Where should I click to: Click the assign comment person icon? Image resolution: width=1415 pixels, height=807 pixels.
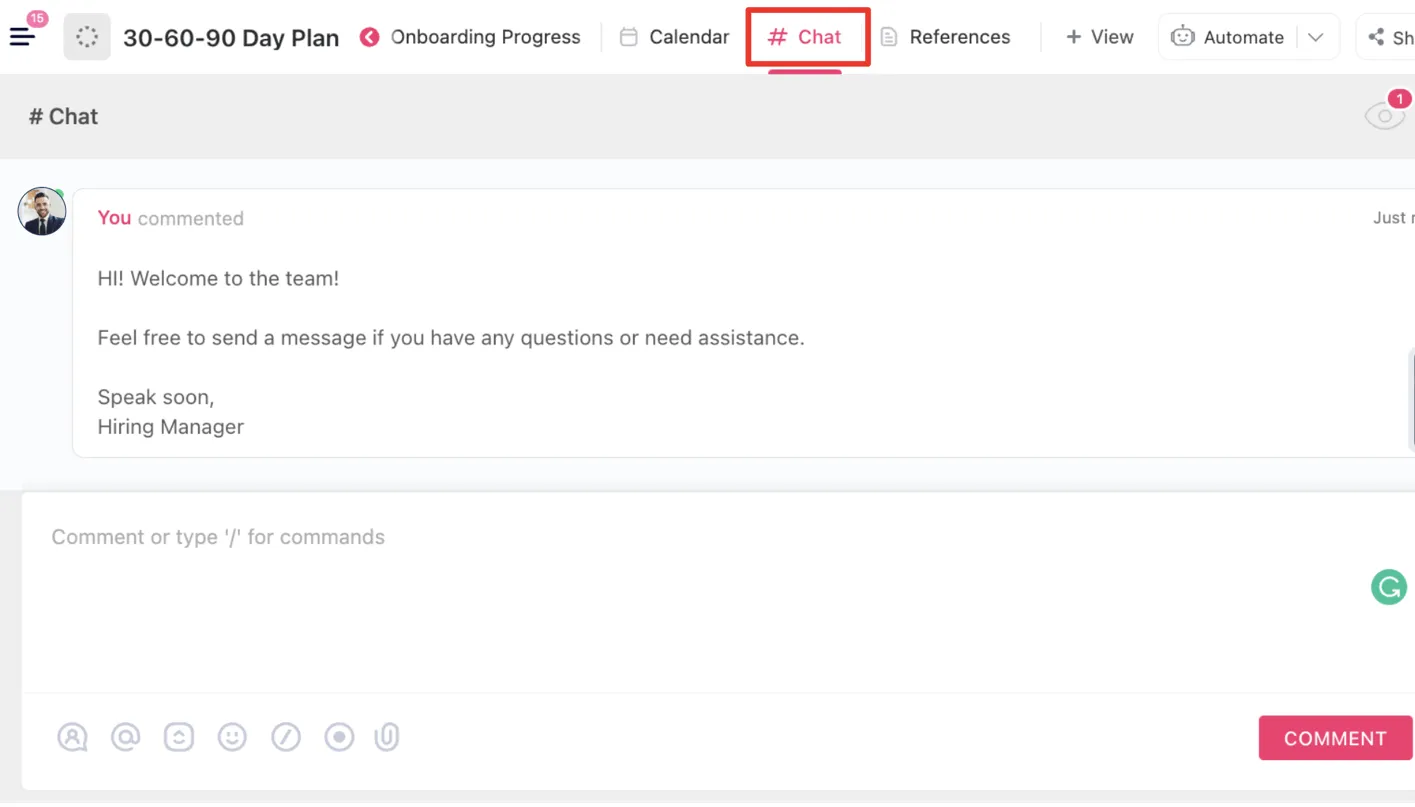tap(72, 737)
